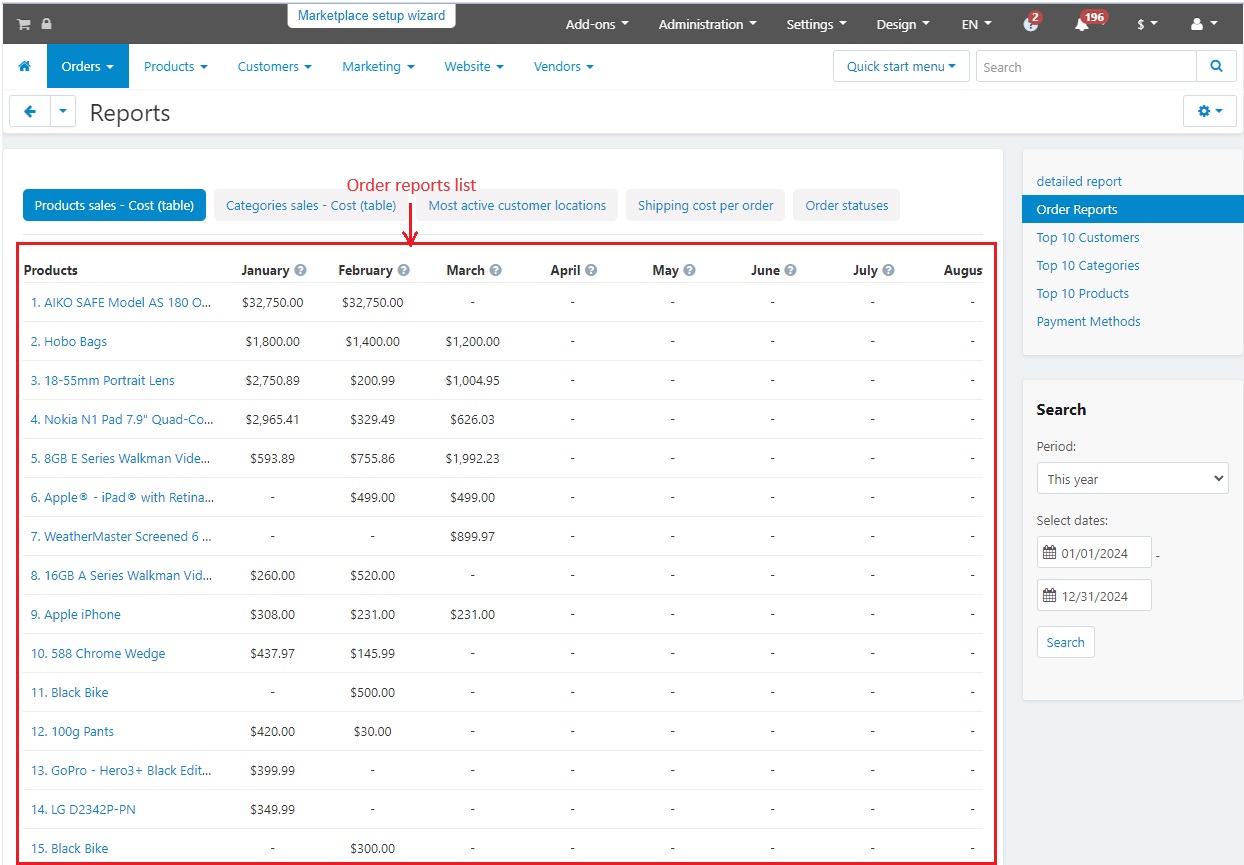Click Marketplace setup wizard button

371,16
